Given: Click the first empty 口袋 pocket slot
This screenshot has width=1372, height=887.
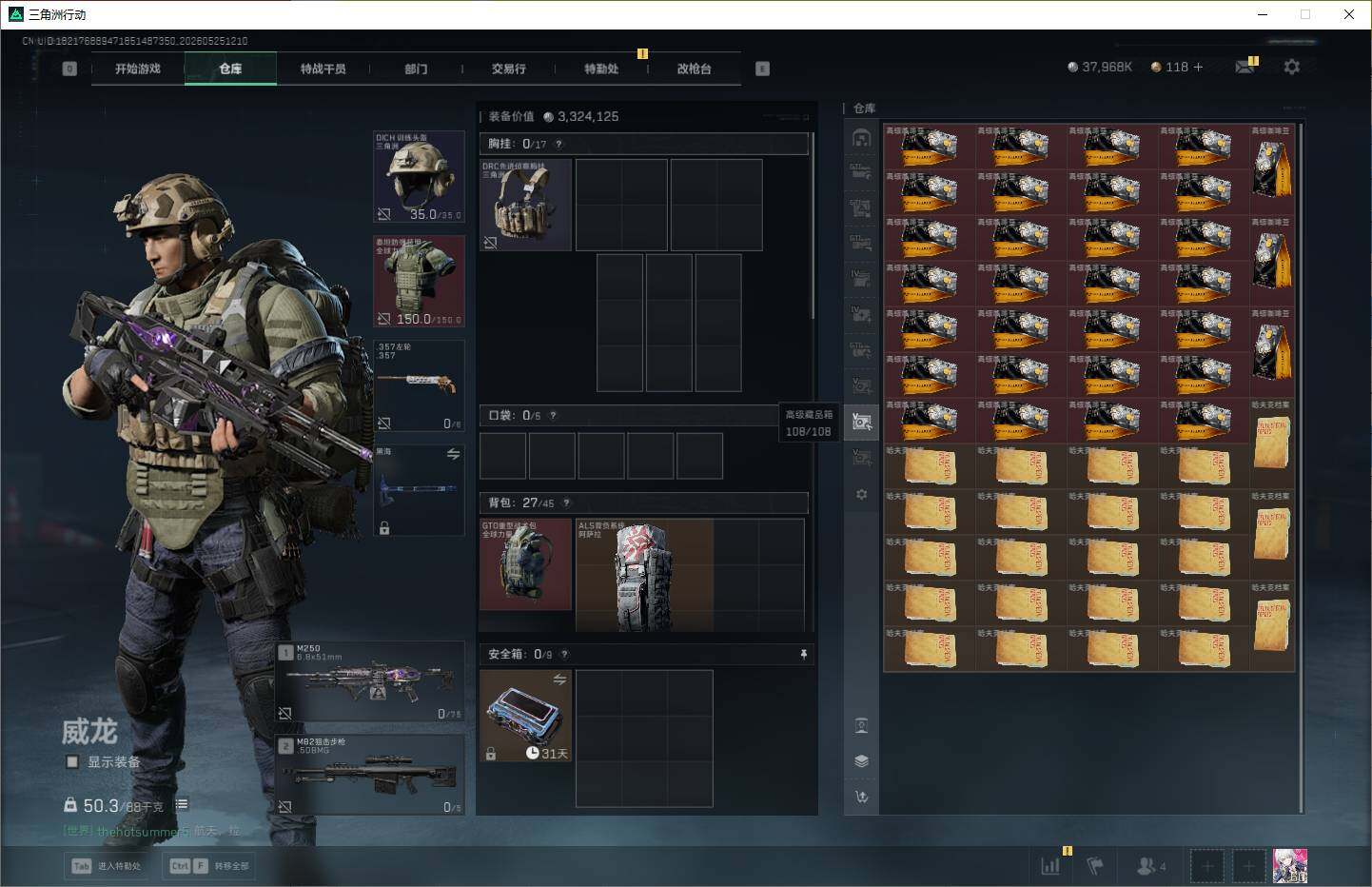Looking at the screenshot, I should pos(503,456).
